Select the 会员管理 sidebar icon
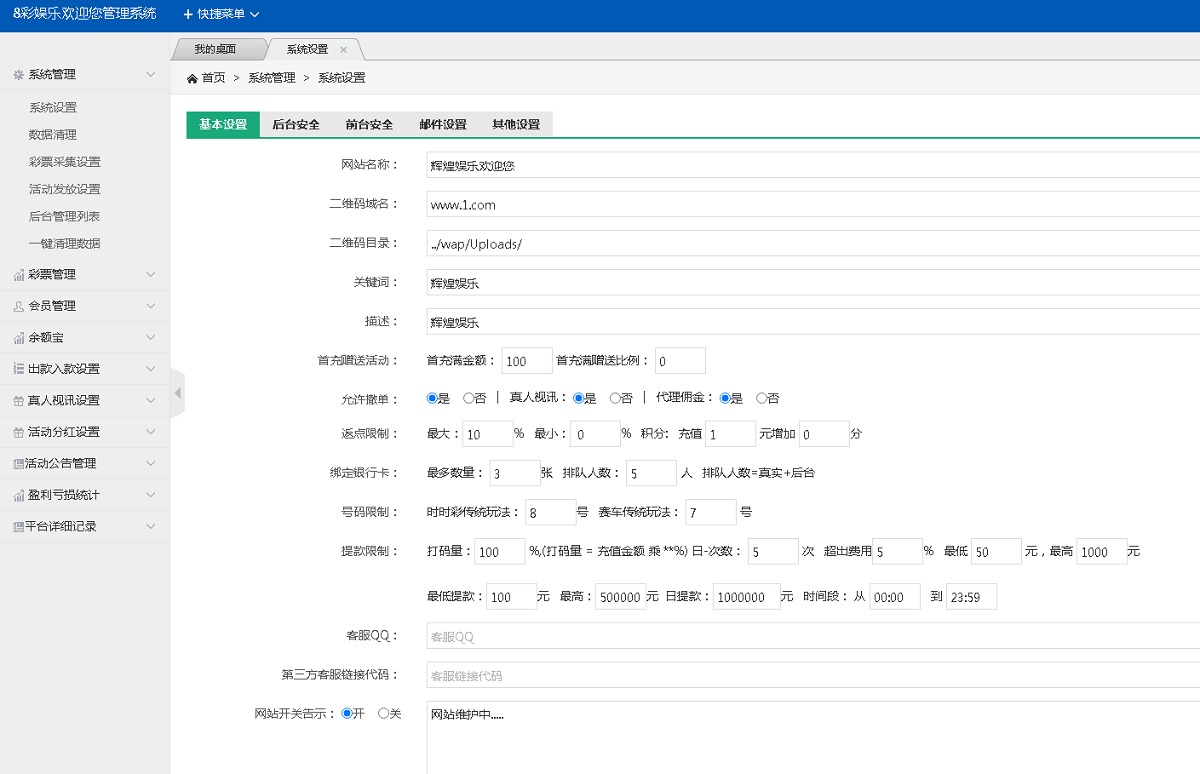The width and height of the screenshot is (1200, 774). click(x=17, y=305)
